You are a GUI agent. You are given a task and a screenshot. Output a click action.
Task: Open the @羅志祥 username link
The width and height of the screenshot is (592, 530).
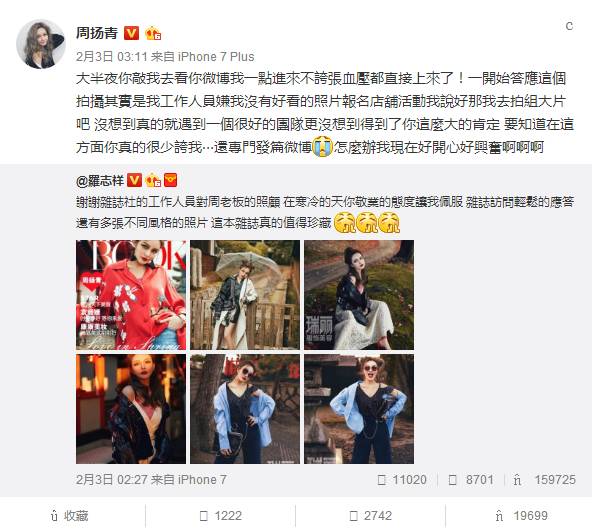pos(100,181)
